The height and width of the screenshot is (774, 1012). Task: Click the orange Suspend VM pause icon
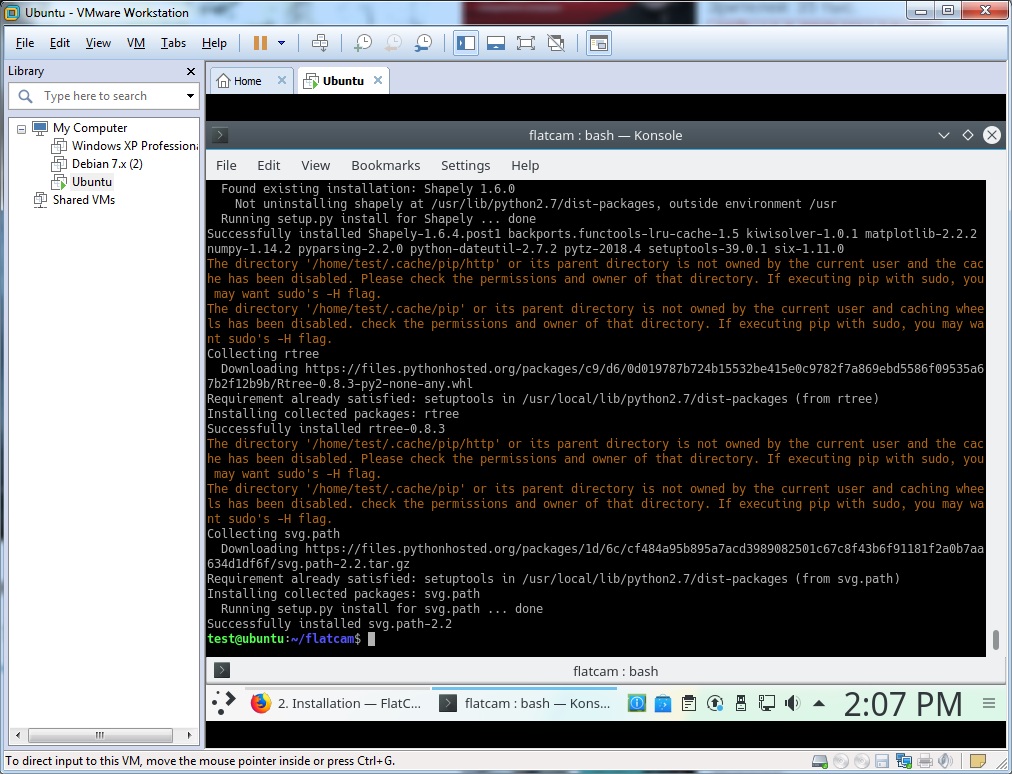pos(260,43)
